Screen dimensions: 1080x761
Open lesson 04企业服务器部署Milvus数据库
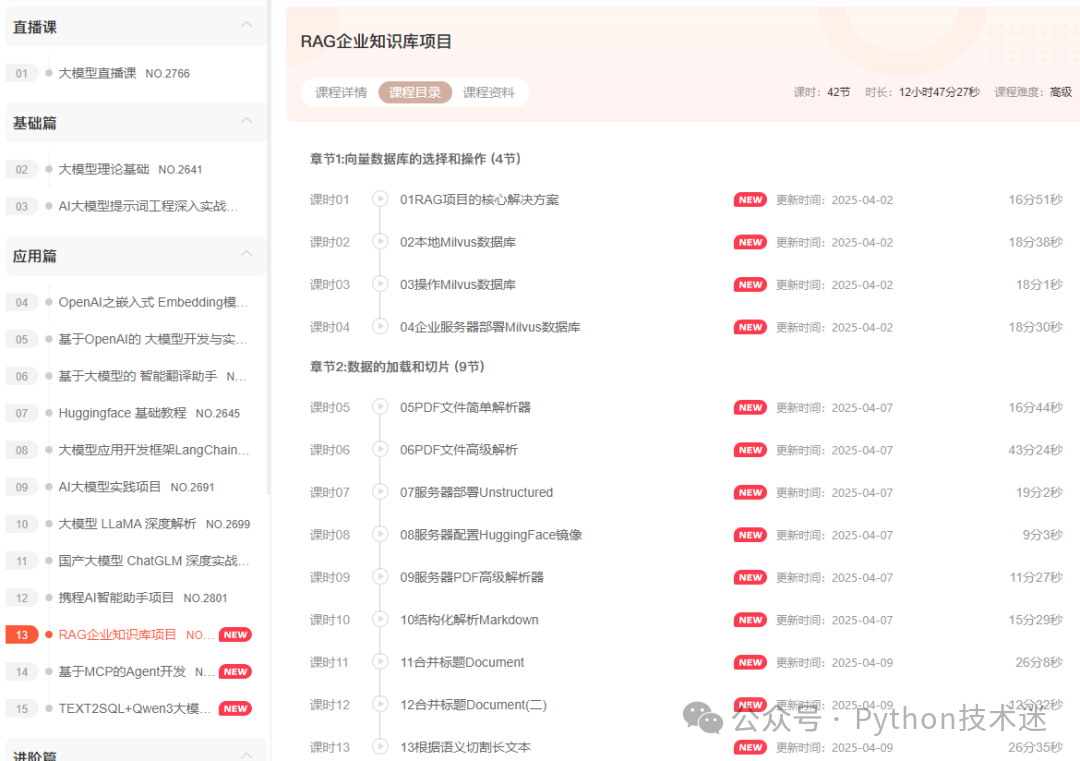click(x=490, y=327)
